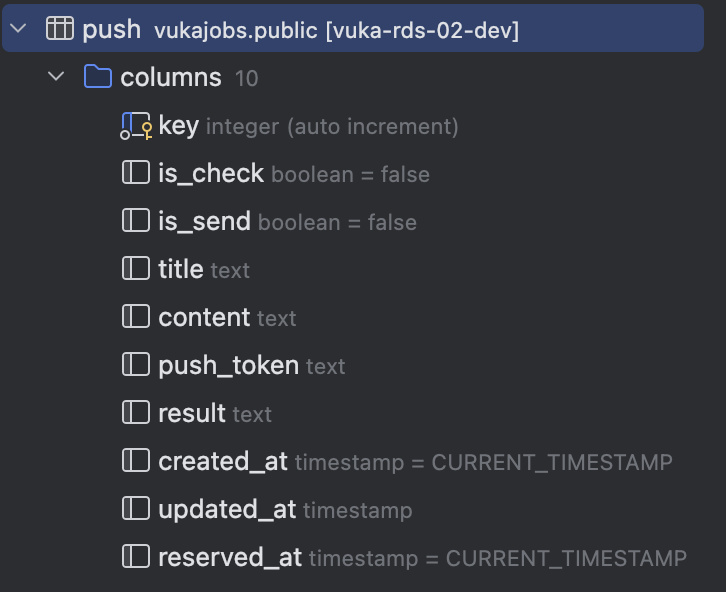The width and height of the screenshot is (726, 592).
Task: Select the reserved_at timestamp column
Action: pos(230,557)
